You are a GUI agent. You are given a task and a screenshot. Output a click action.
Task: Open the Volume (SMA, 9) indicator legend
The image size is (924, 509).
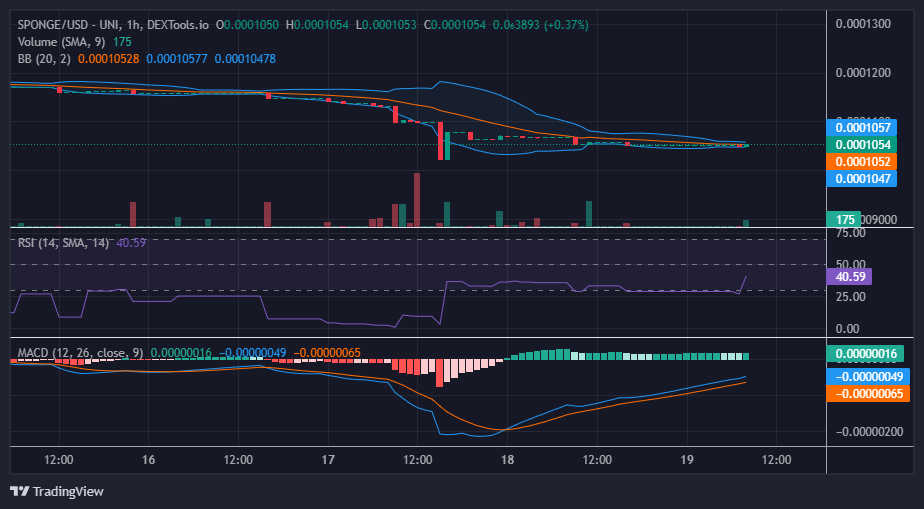pyautogui.click(x=62, y=42)
